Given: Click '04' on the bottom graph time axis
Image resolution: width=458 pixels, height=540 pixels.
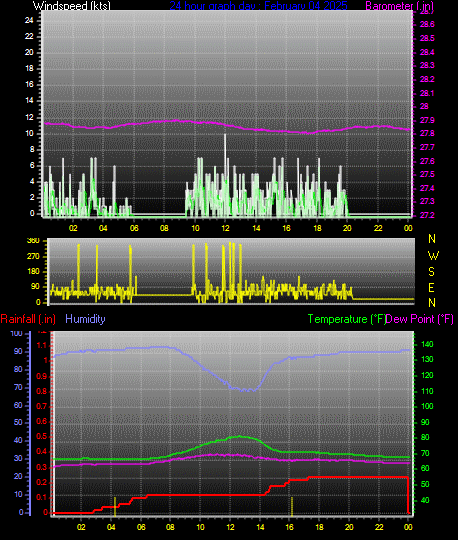Looking at the screenshot, I should click(x=111, y=527).
